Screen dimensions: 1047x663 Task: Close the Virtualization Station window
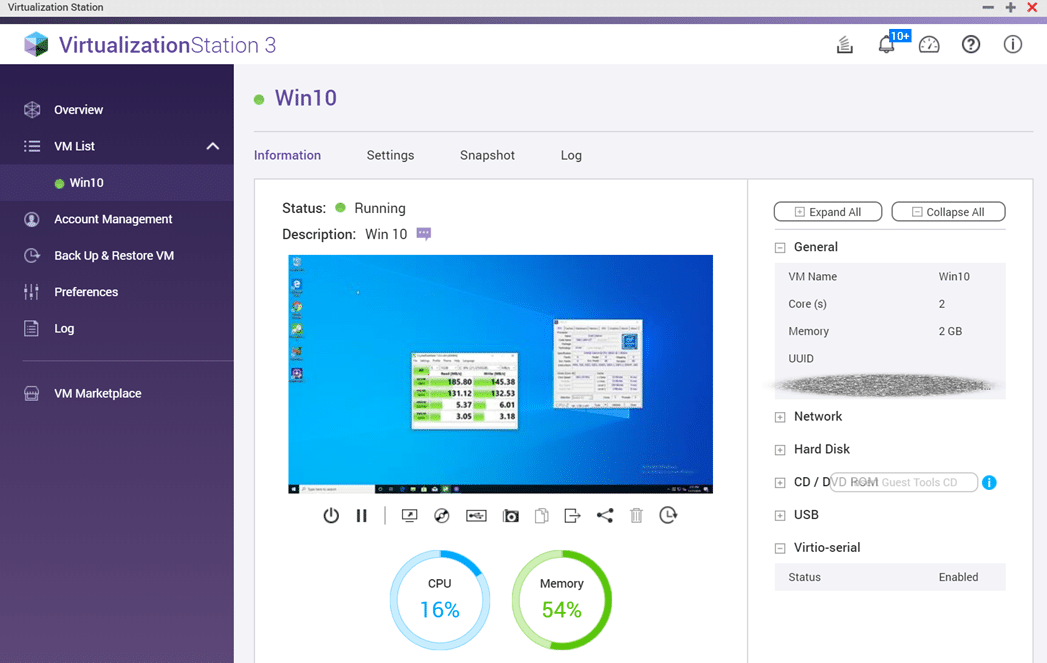point(1032,7)
